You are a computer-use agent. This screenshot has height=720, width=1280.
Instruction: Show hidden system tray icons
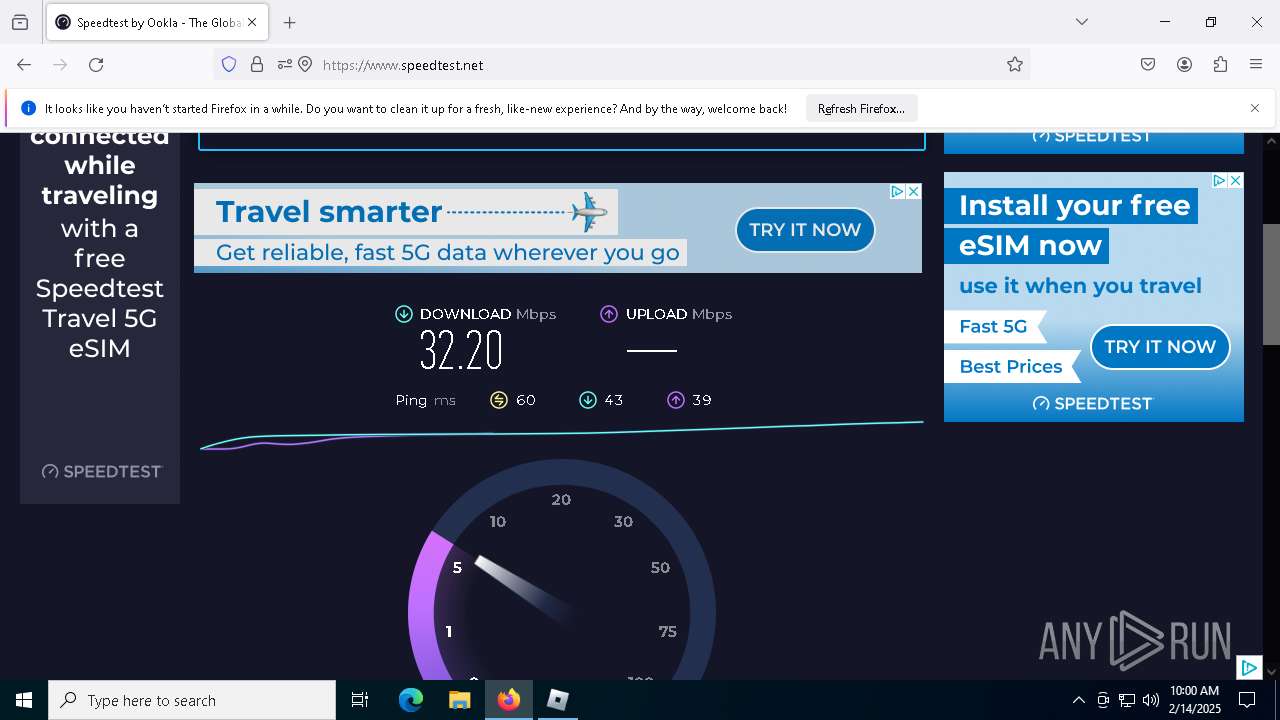[x=1078, y=700]
